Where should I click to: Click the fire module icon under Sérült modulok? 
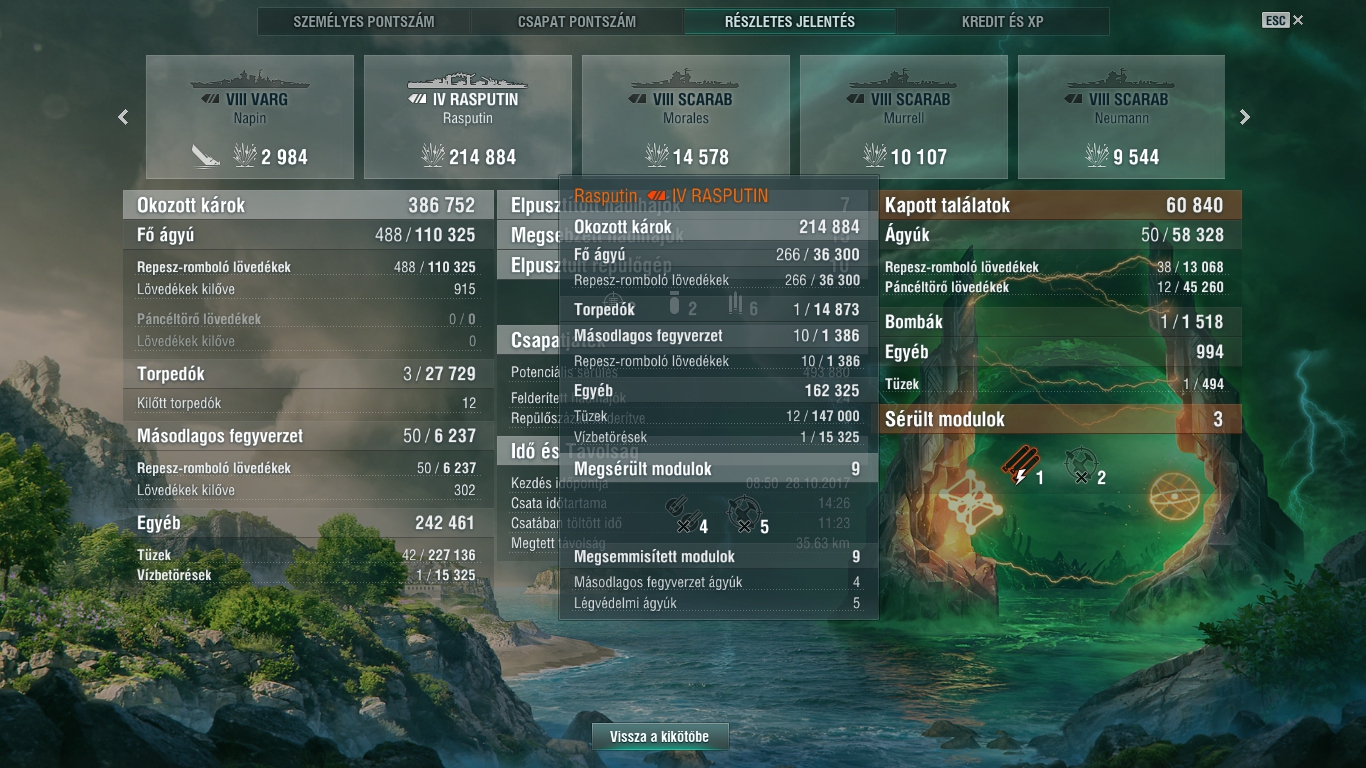point(1016,464)
